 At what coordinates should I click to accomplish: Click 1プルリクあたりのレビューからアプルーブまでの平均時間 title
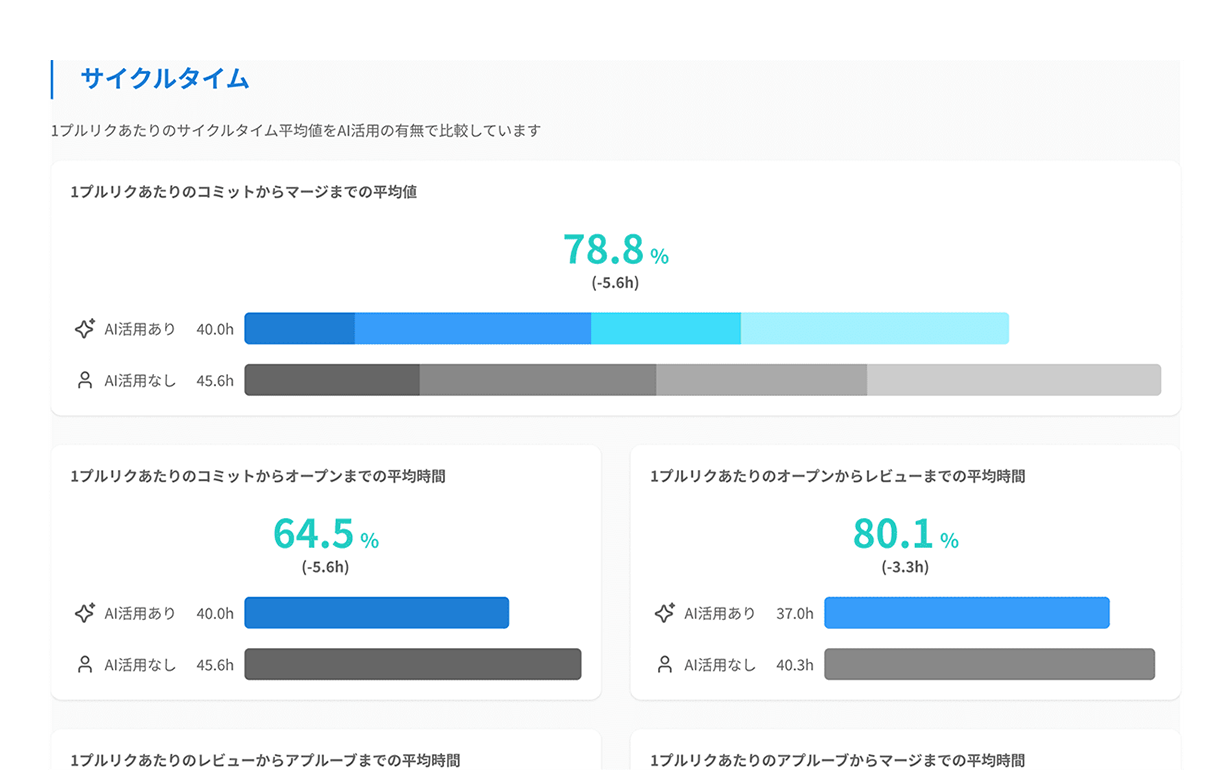tap(265, 760)
